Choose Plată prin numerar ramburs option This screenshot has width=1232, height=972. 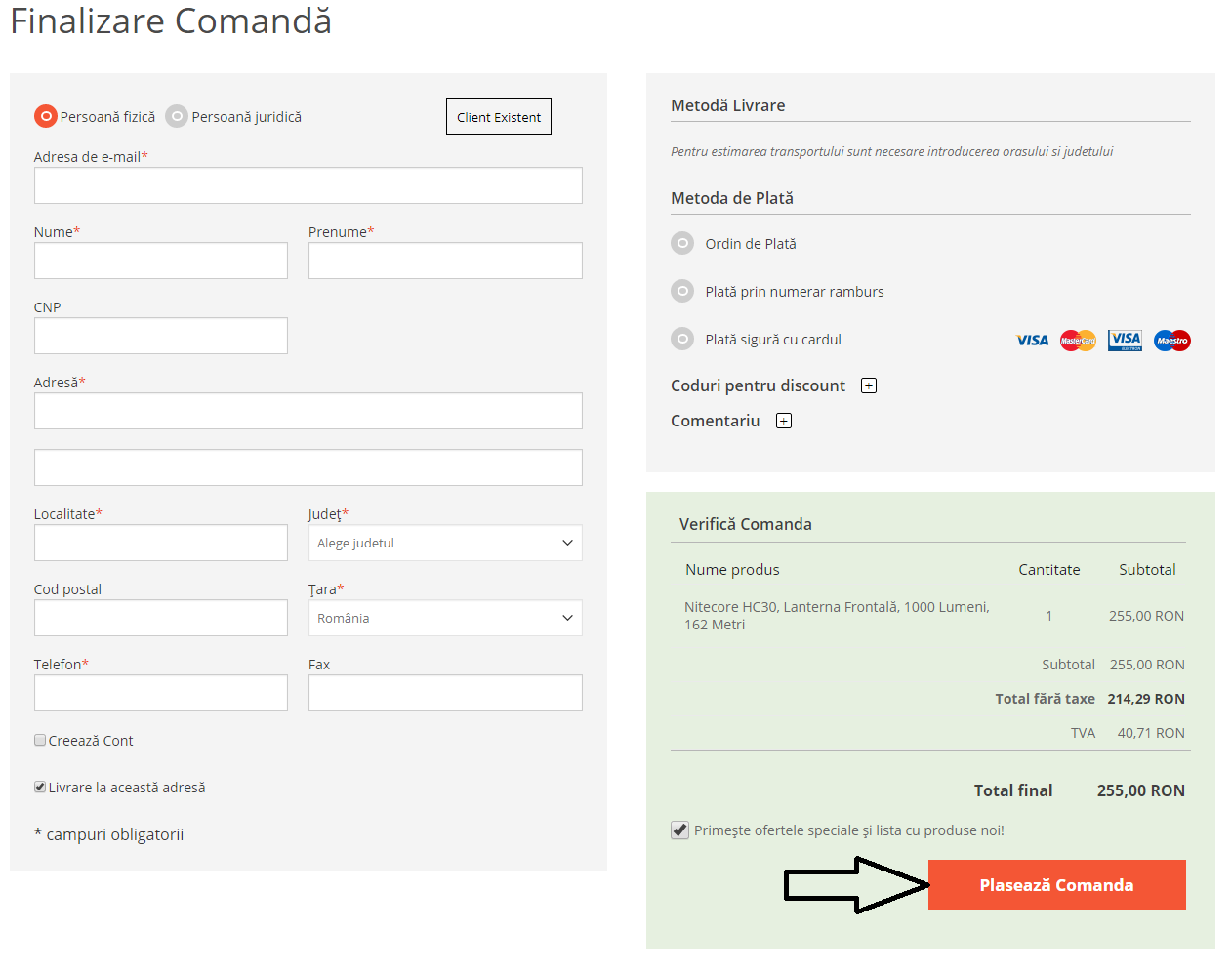pos(682,292)
